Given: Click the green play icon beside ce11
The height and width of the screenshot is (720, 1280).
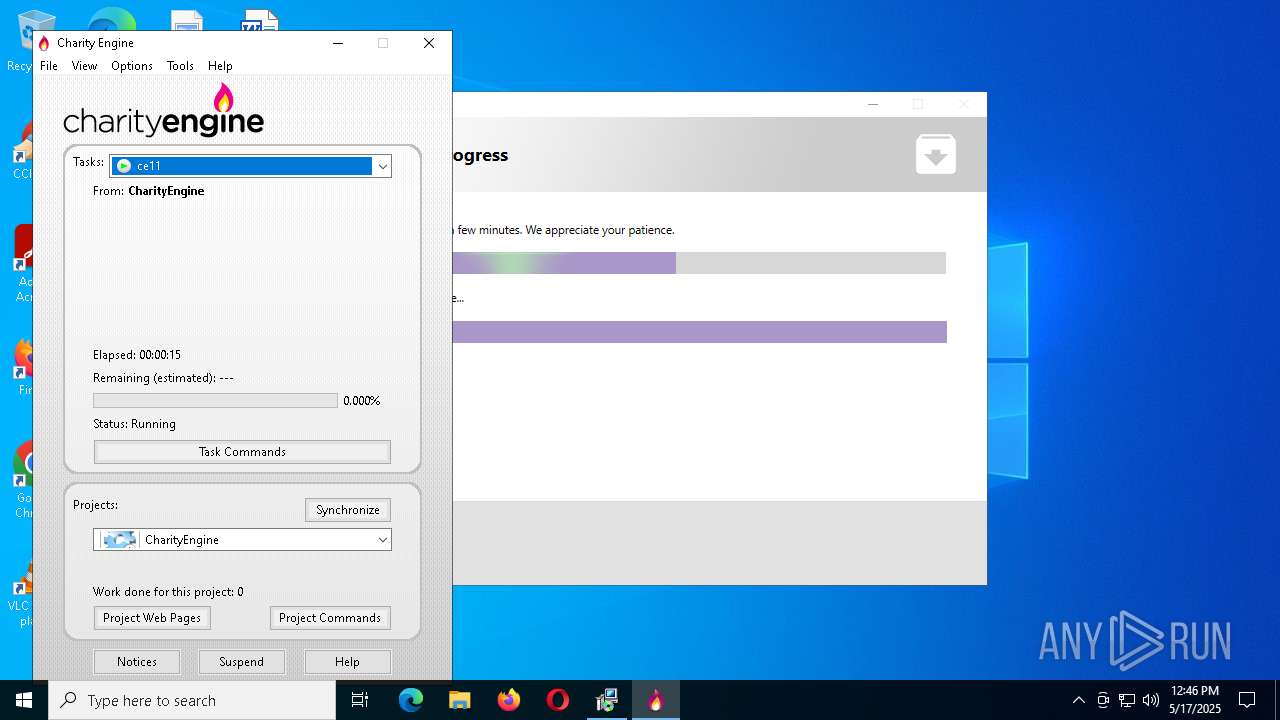Looking at the screenshot, I should pyautogui.click(x=124, y=166).
